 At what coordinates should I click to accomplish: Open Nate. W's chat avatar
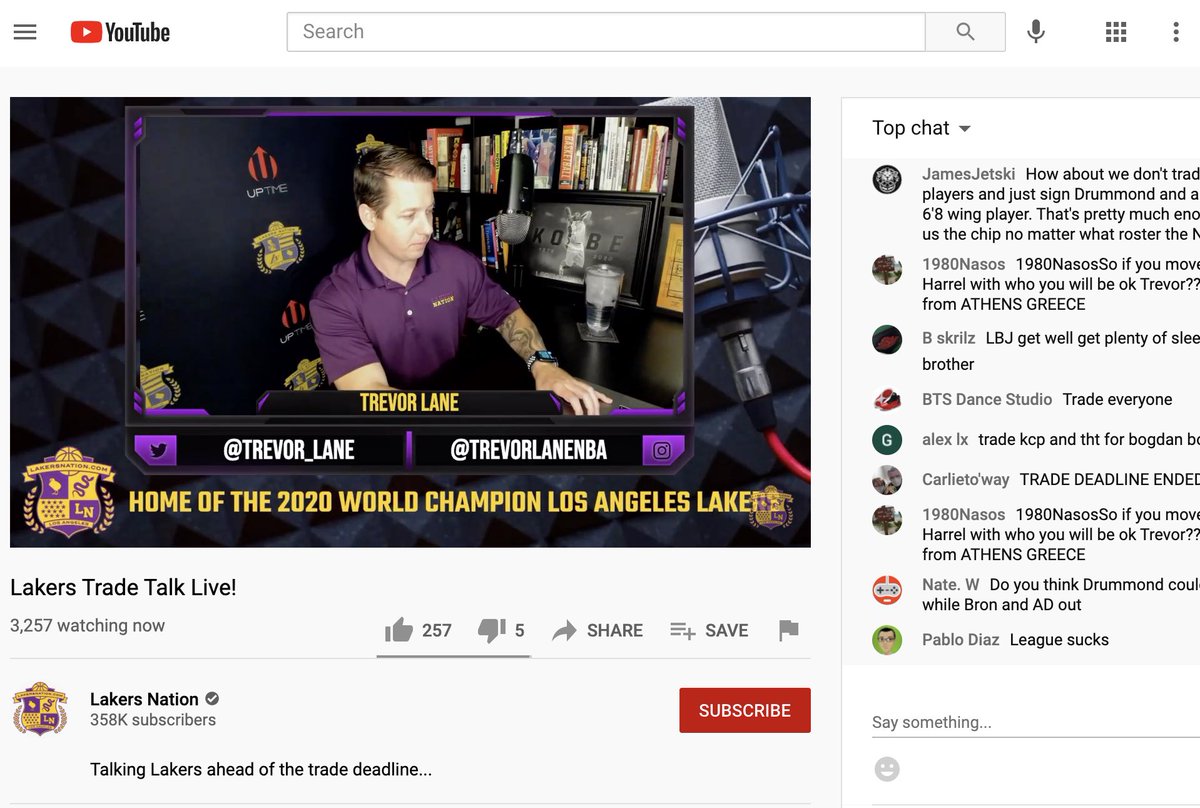click(x=887, y=590)
